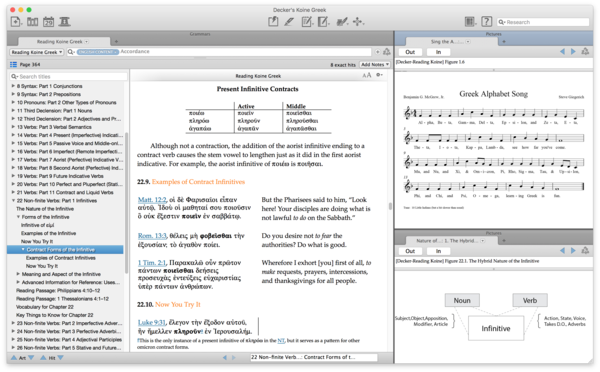Image resolution: width=600 pixels, height=372 pixels.
Task: Expand 13 Verbs: Part 3 Verbal Semantics
Action: 13,127
